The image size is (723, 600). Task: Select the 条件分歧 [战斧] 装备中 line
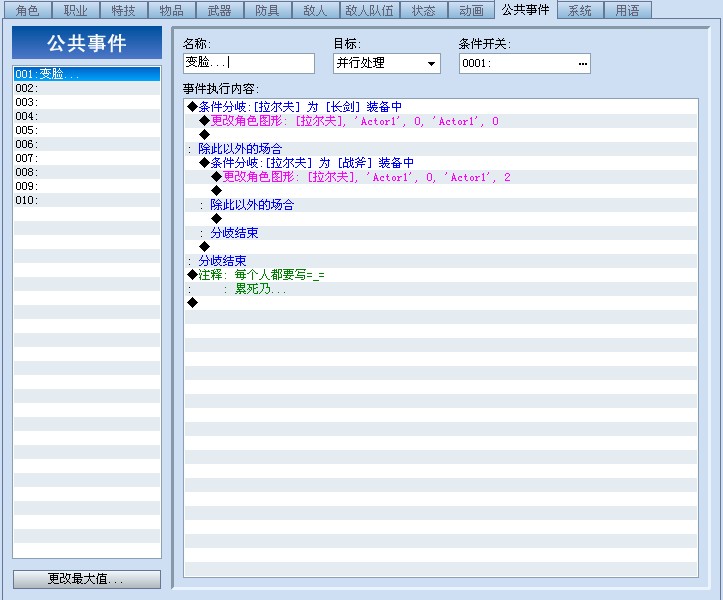coord(441,163)
